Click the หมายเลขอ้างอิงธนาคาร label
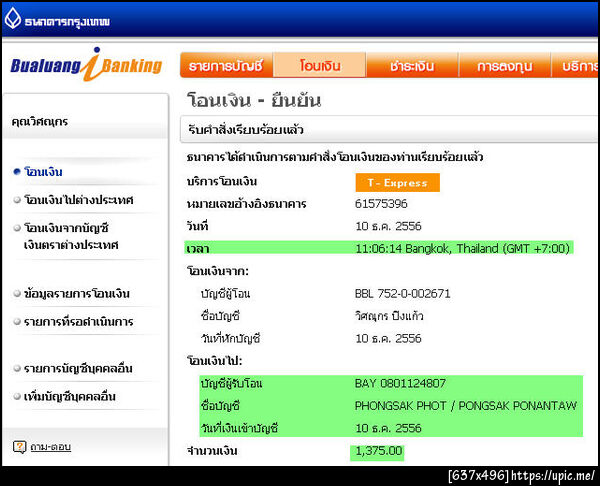600x486 pixels. tap(246, 204)
